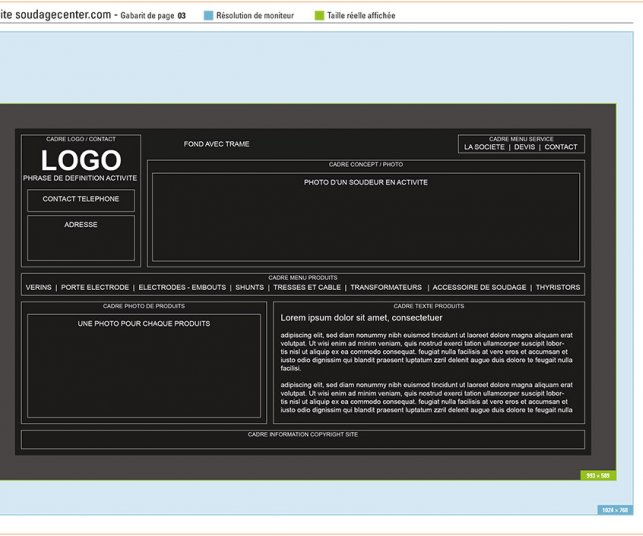Image resolution: width=643 pixels, height=536 pixels.
Task: Select DEVIS in the service menu
Action: pos(524,147)
